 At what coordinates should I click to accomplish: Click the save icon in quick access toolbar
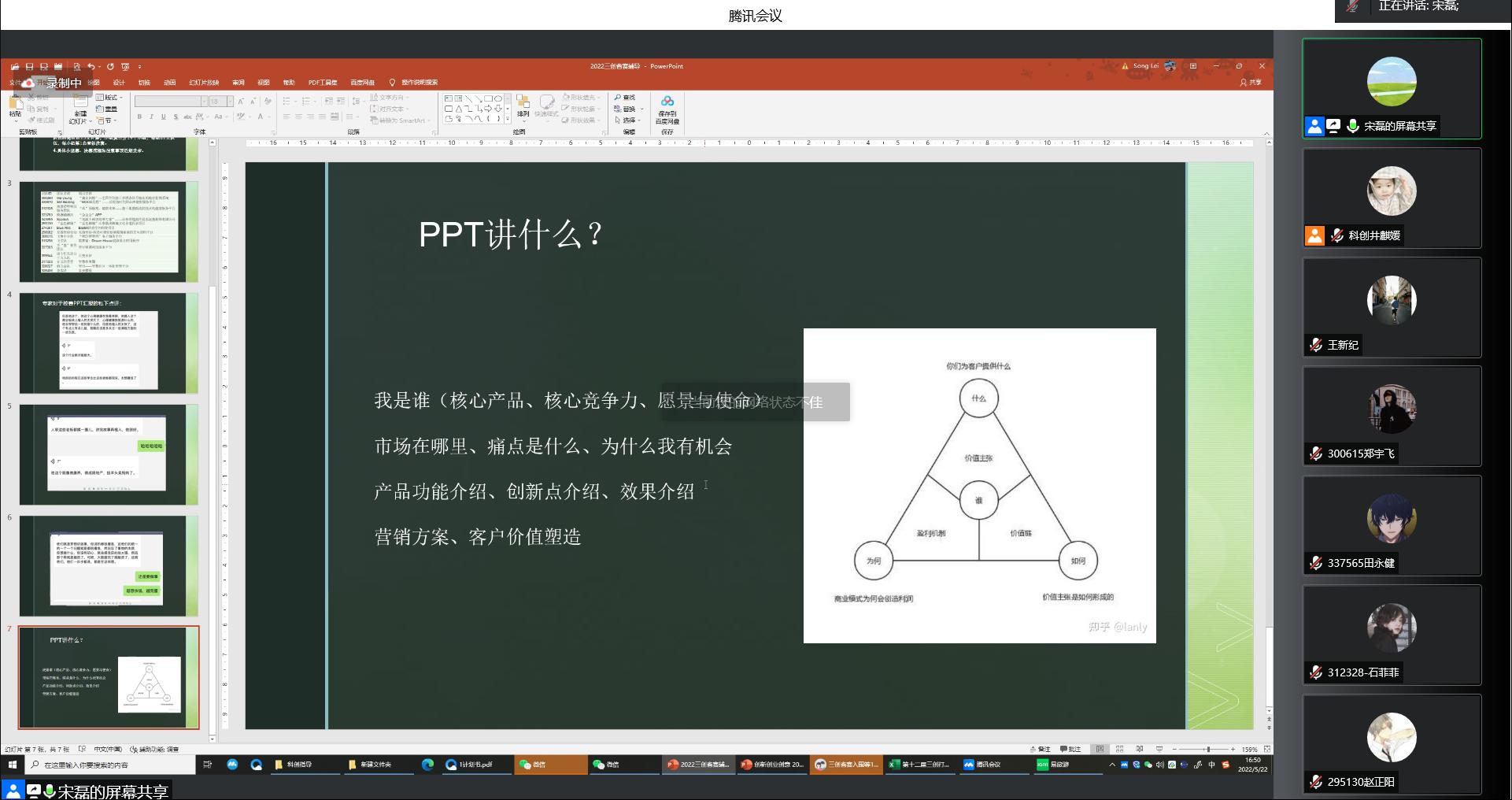[x=29, y=67]
